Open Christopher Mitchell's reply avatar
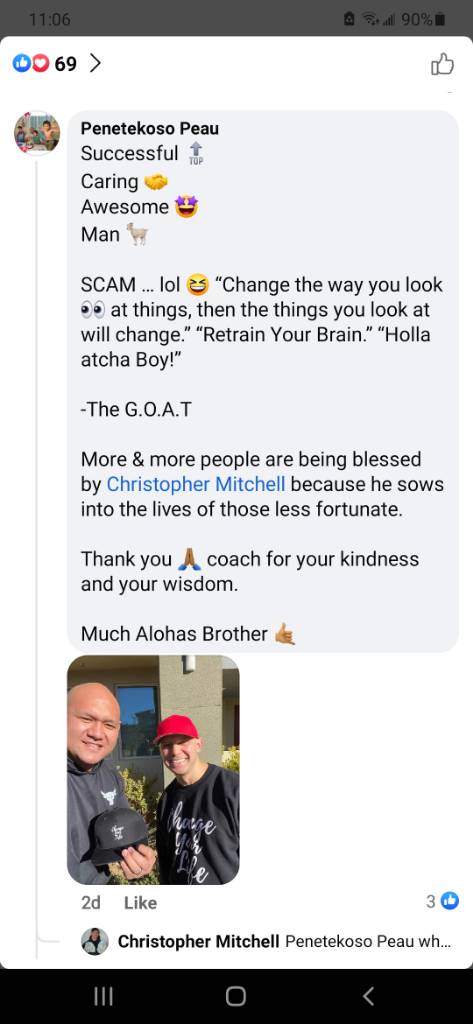Viewport: 473px width, 1024px height. pyautogui.click(x=95, y=941)
